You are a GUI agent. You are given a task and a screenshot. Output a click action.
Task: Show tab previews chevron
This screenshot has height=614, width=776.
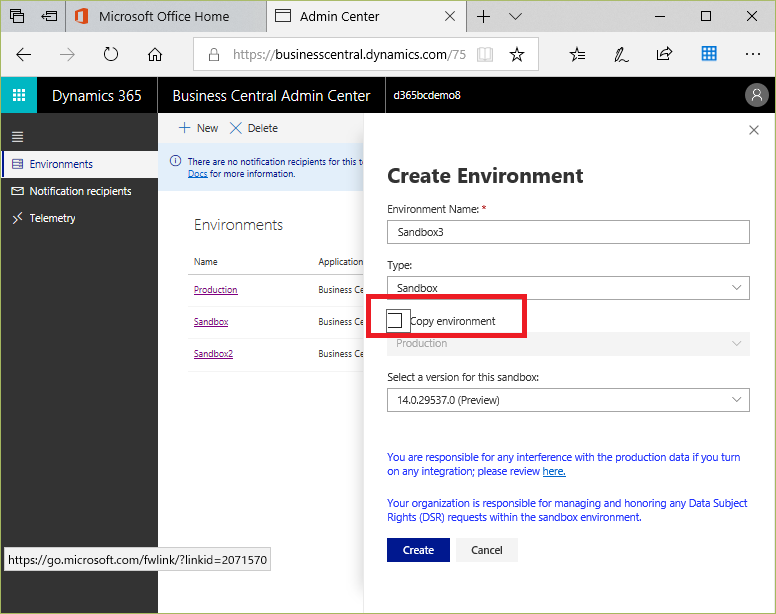(515, 17)
